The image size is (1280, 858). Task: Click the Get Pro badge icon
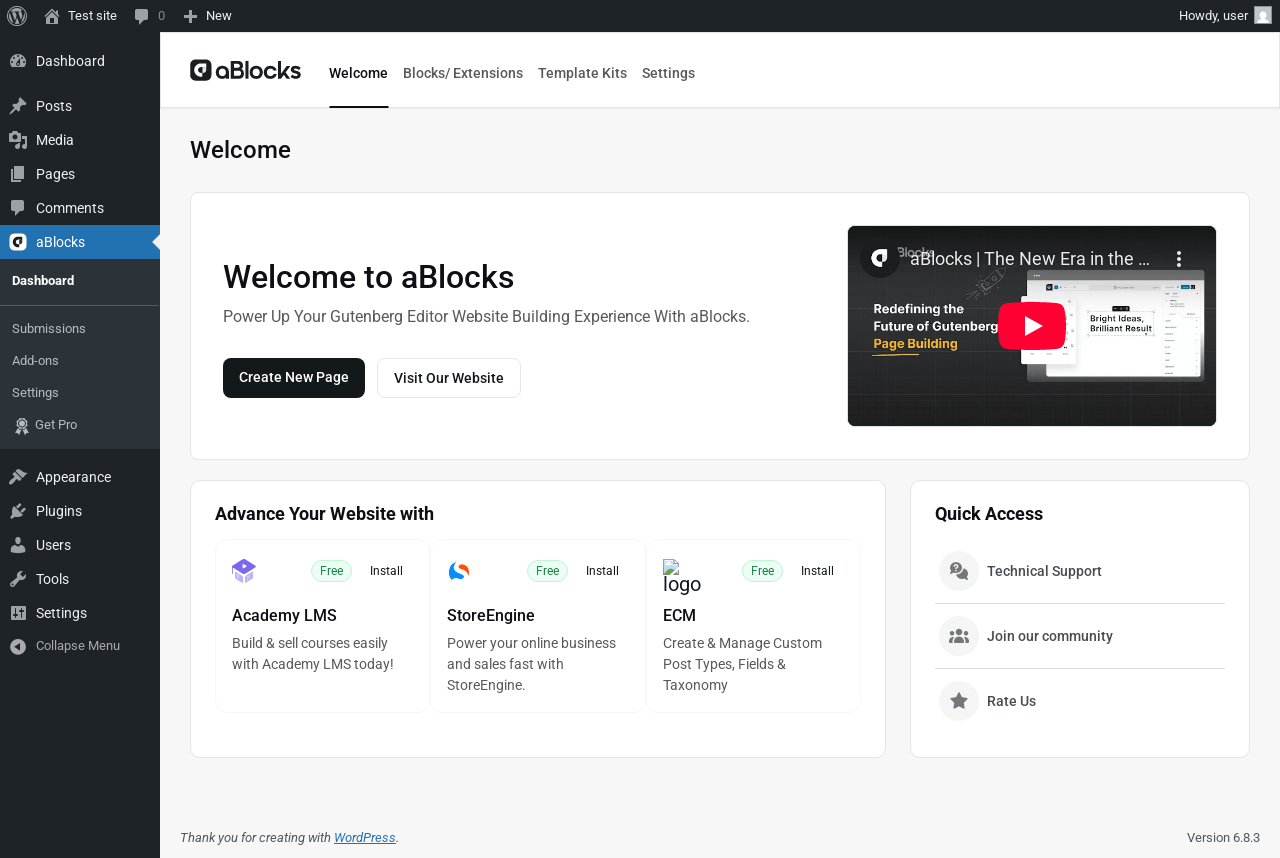coord(22,426)
